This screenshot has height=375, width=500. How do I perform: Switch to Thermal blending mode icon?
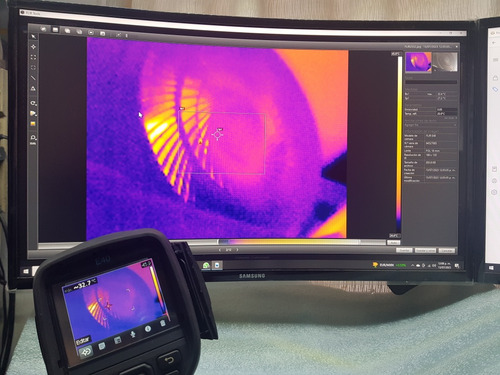point(79,32)
